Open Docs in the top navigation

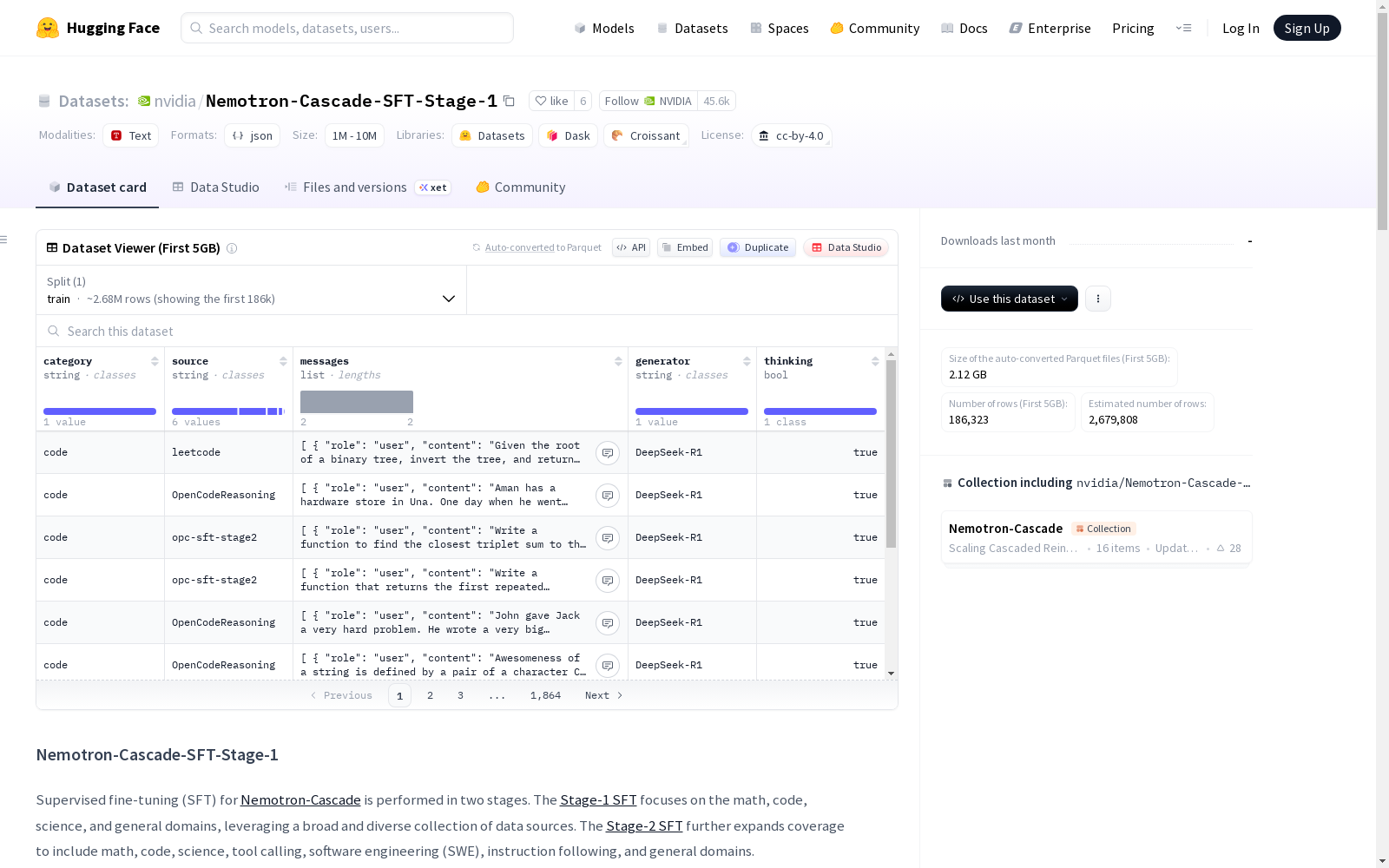[x=964, y=28]
